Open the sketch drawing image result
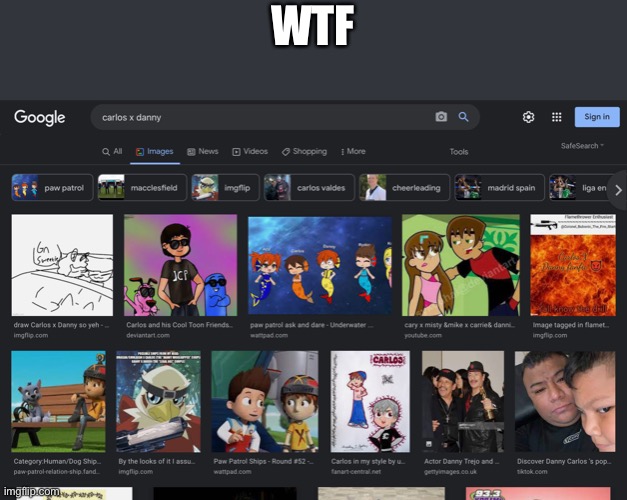 pyautogui.click(x=62, y=265)
